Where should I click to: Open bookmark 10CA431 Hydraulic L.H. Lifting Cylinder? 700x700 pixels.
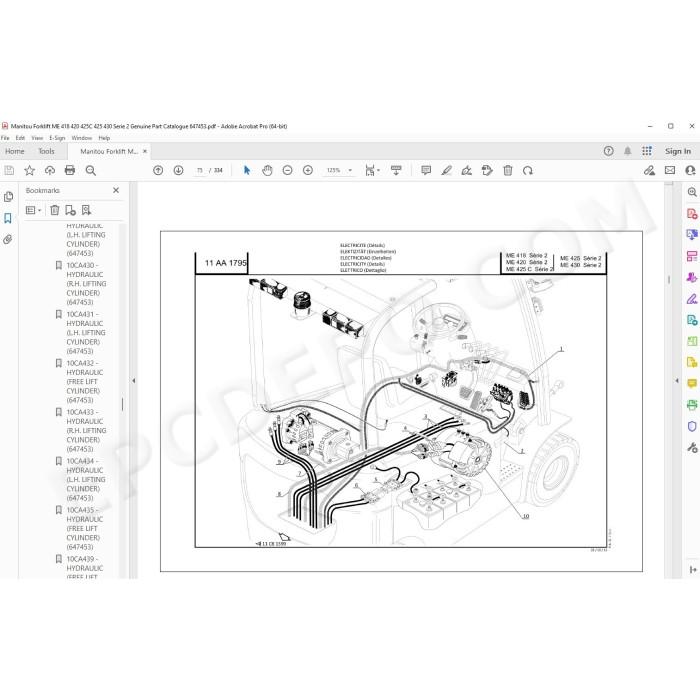tap(86, 333)
